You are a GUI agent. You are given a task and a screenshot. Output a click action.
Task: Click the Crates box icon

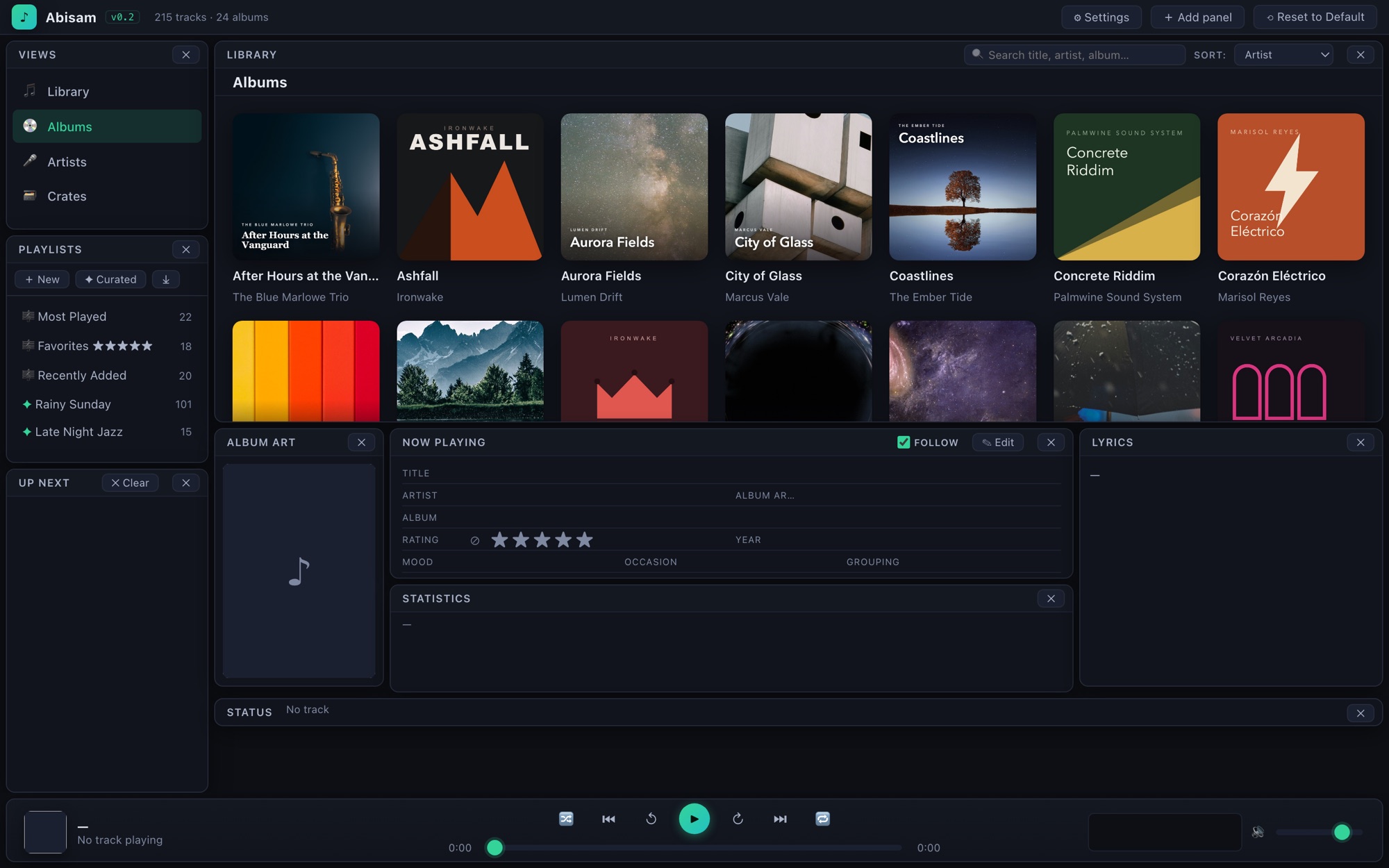point(30,195)
